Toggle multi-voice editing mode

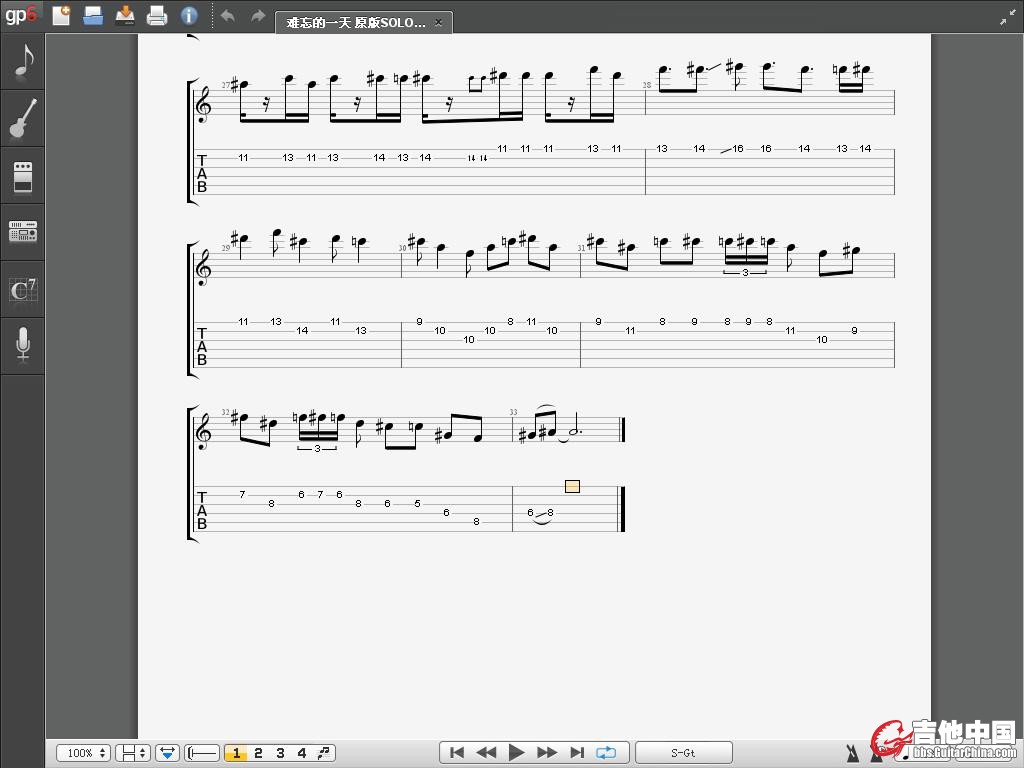[x=324, y=753]
